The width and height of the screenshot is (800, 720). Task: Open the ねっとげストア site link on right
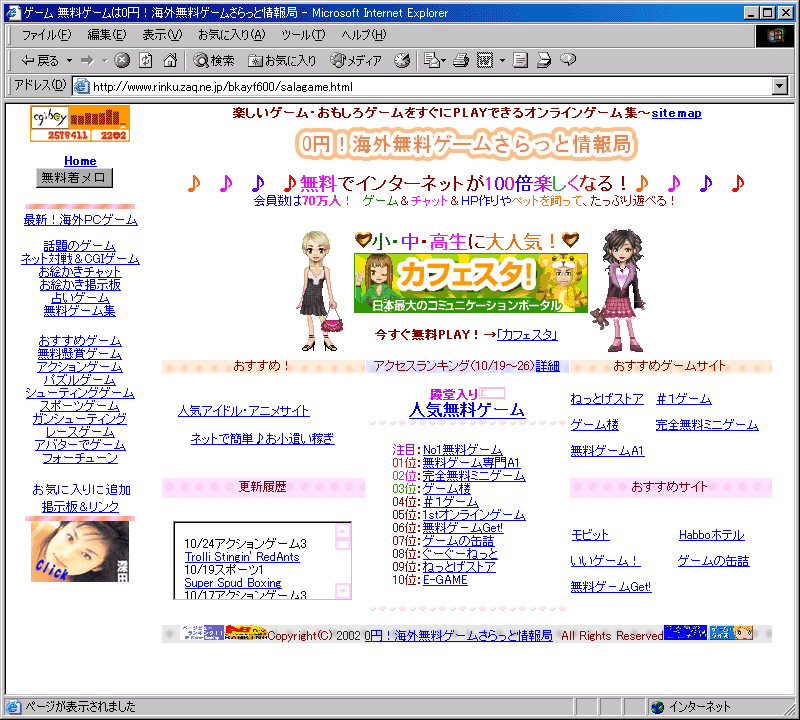[x=607, y=399]
